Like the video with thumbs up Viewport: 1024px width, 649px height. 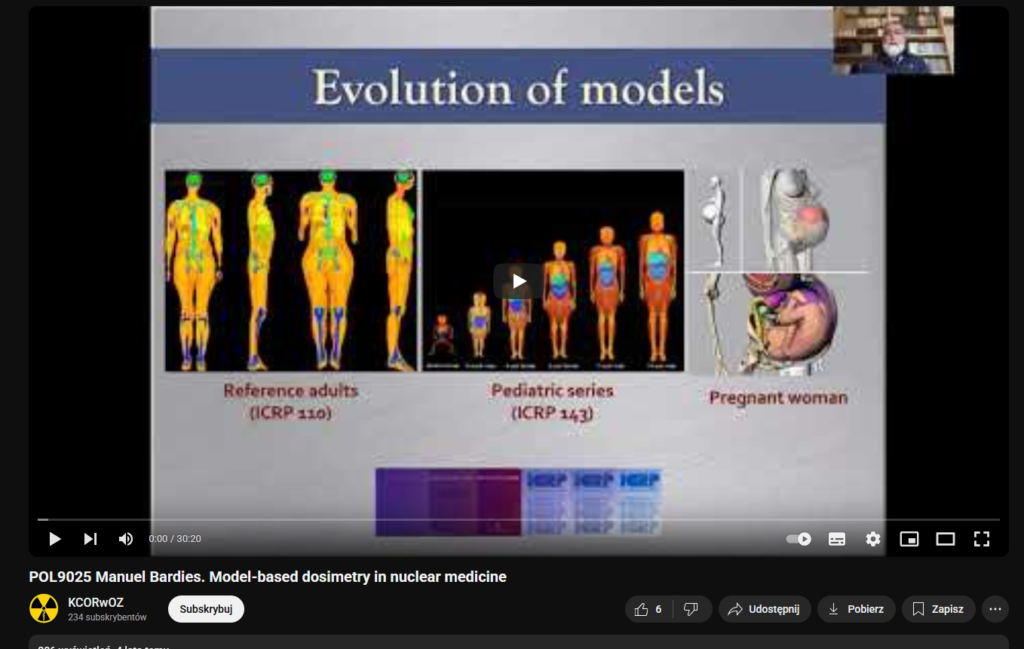[x=648, y=609]
